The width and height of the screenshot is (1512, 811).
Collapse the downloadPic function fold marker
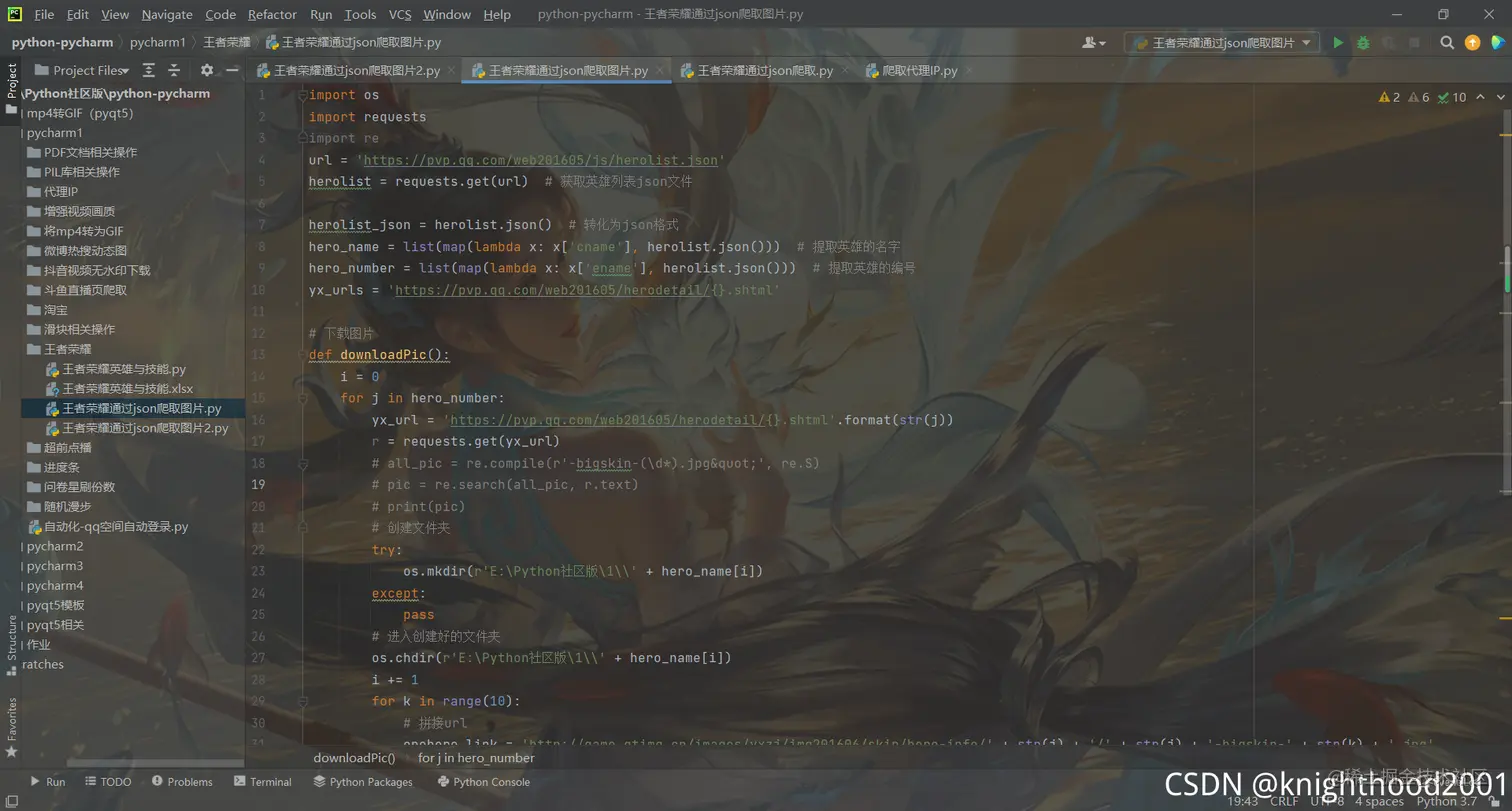pos(303,355)
